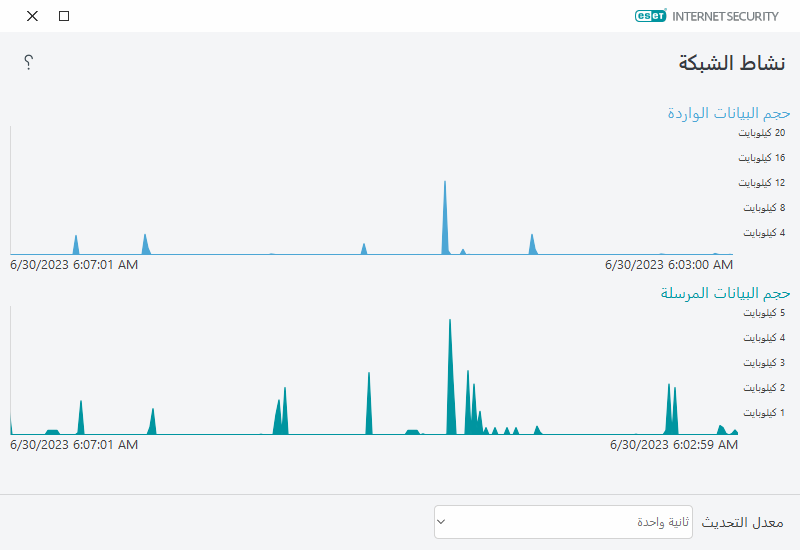Maximize the ESET window
Viewport: 800px width, 550px height.
(64, 16)
